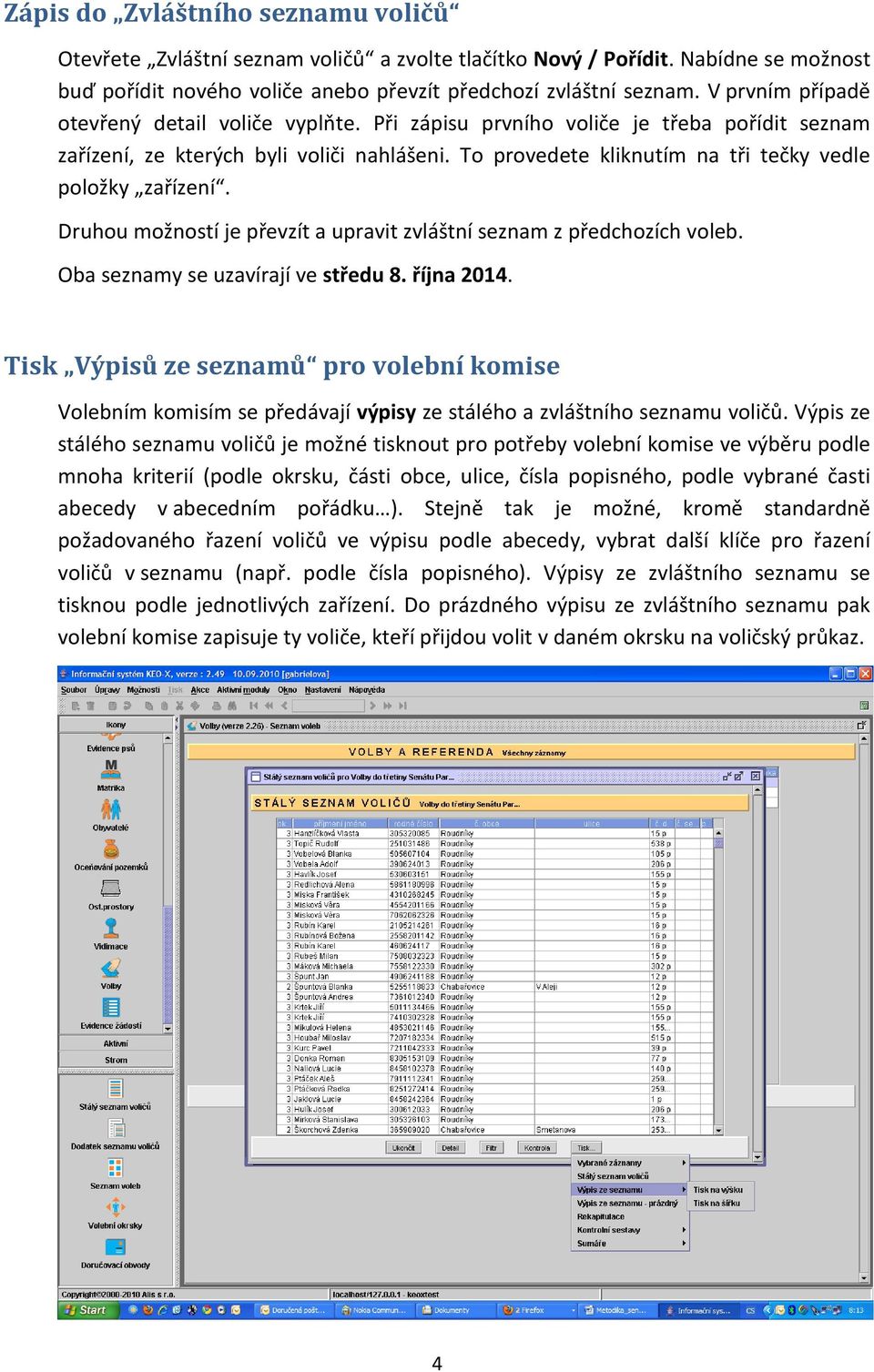Image resolution: width=874 pixels, height=1372 pixels.
Task: Open the Akce menu
Action: click(x=200, y=690)
